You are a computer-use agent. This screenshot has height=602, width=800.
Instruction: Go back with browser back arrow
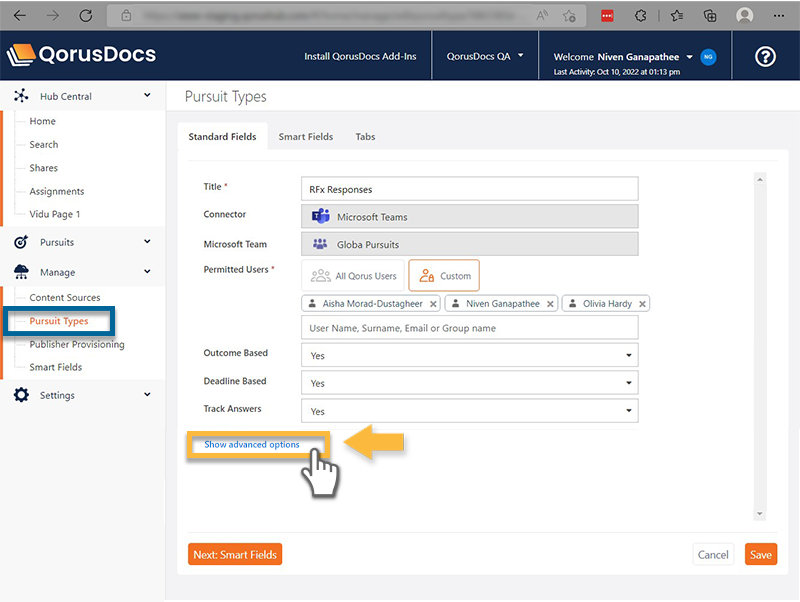[x=20, y=16]
